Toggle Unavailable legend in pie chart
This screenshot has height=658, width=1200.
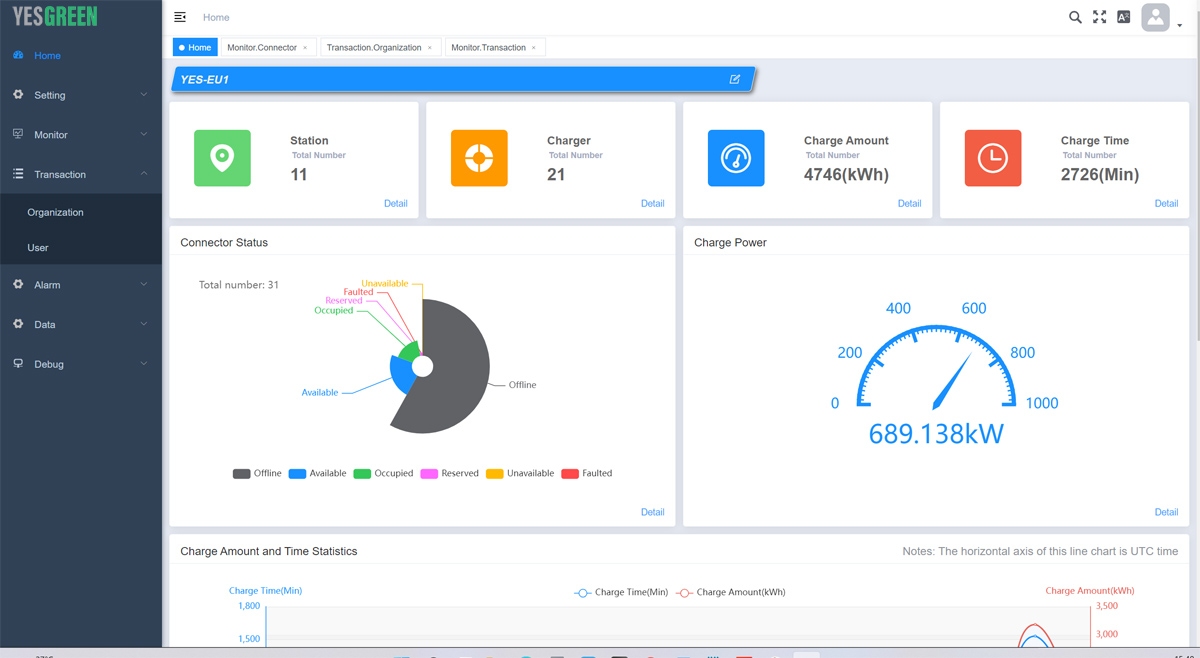coord(520,473)
